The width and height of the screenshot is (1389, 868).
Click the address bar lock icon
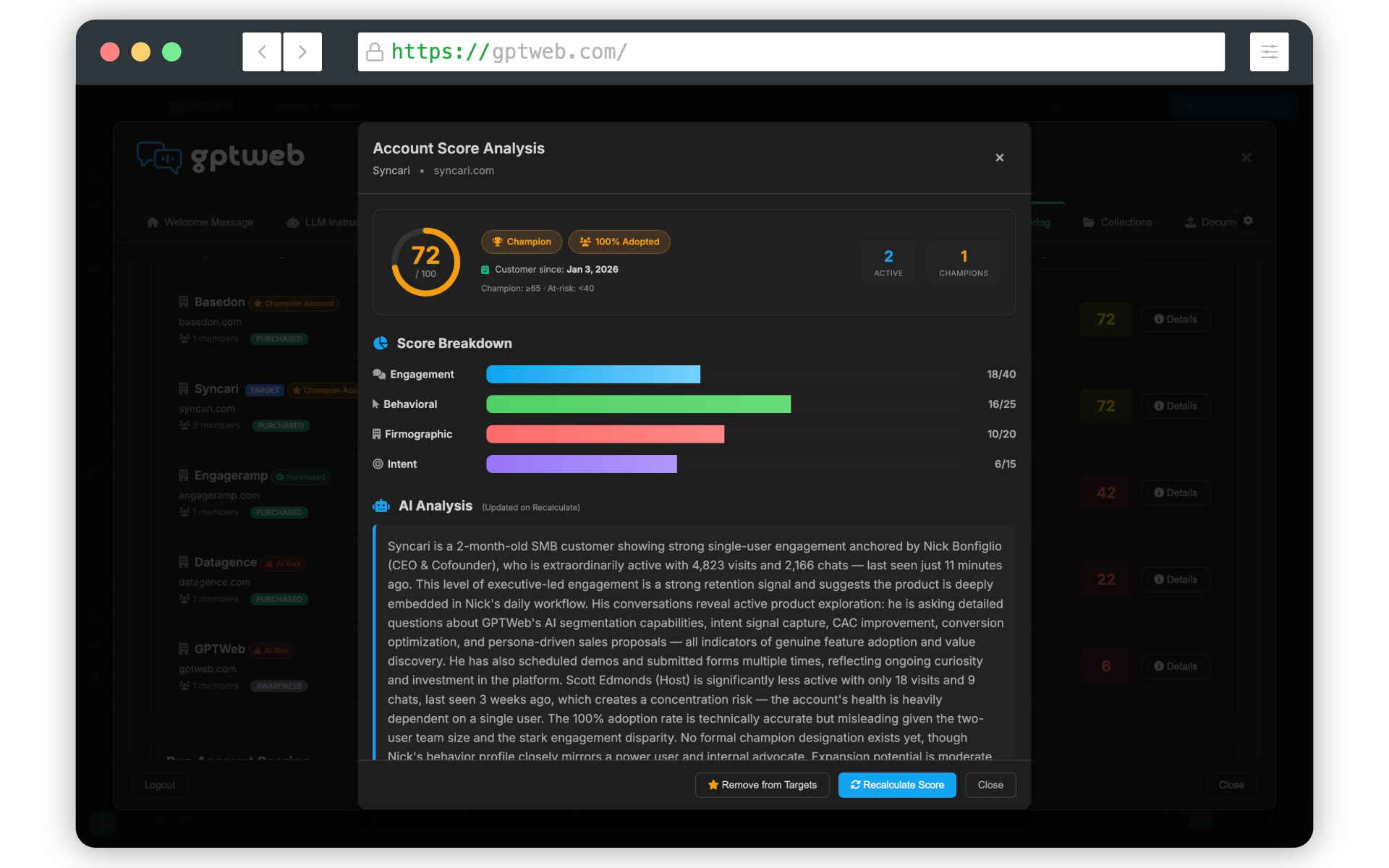[x=375, y=52]
